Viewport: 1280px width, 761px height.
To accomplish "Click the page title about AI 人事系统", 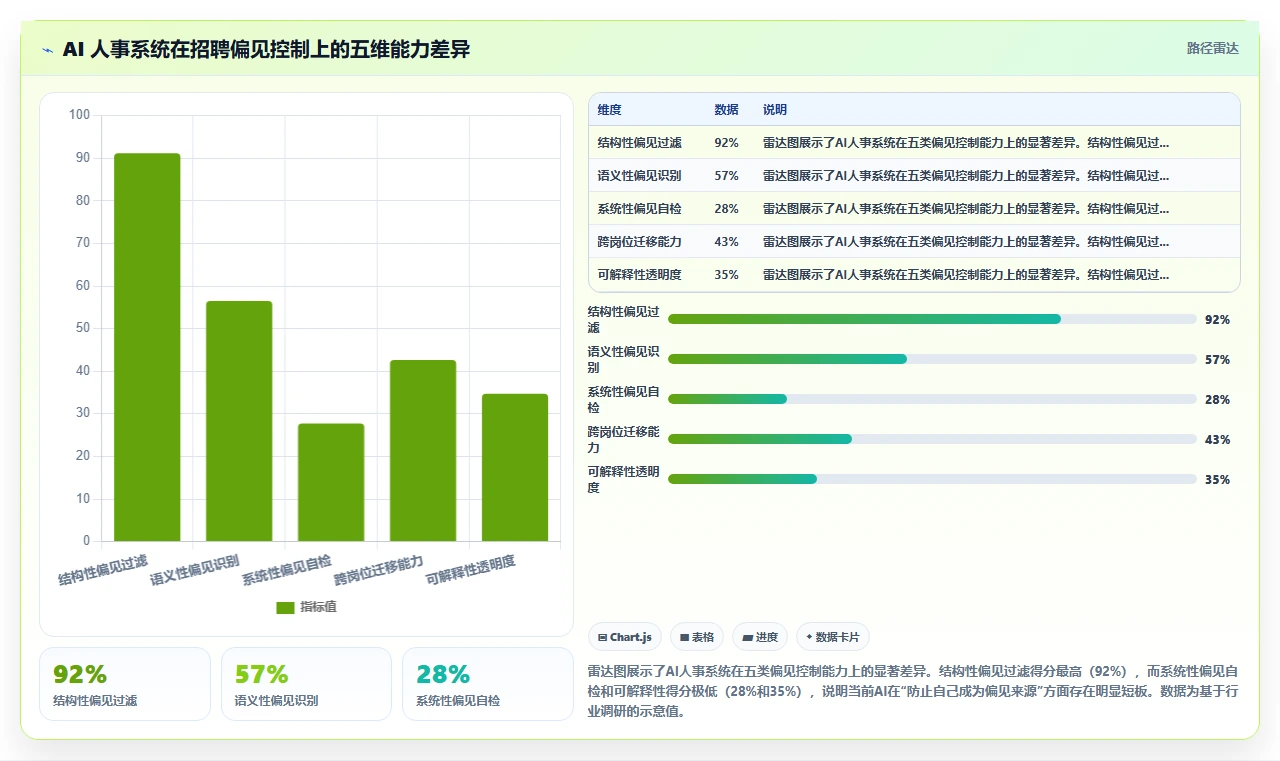I will [266, 50].
